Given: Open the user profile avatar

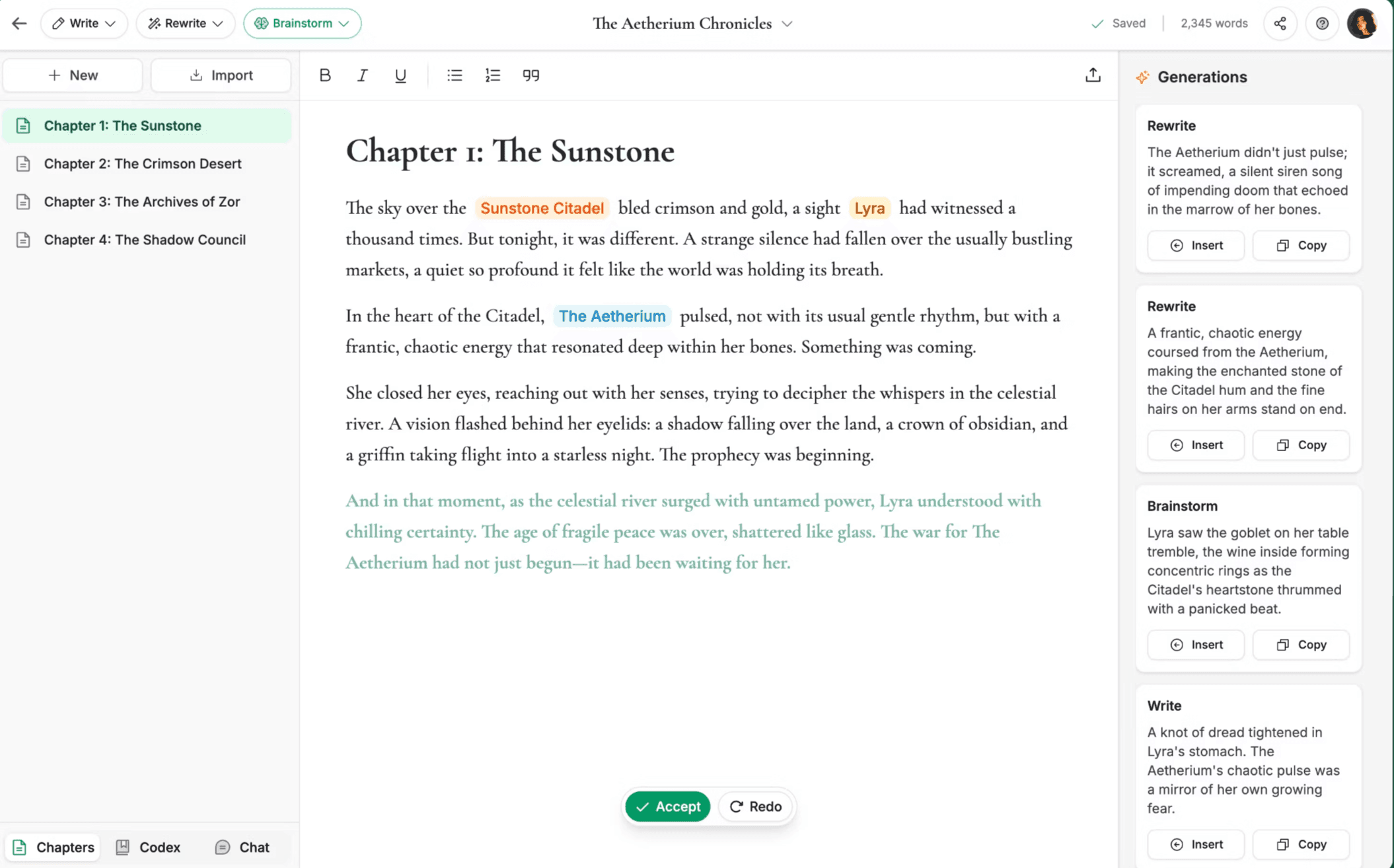Looking at the screenshot, I should pos(1362,23).
